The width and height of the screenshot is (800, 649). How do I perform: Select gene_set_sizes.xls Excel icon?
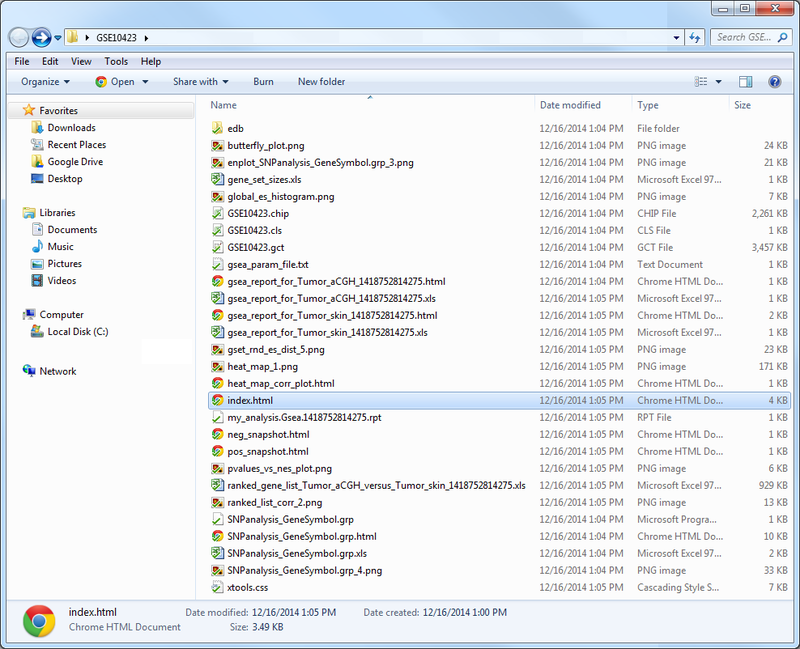(x=217, y=179)
